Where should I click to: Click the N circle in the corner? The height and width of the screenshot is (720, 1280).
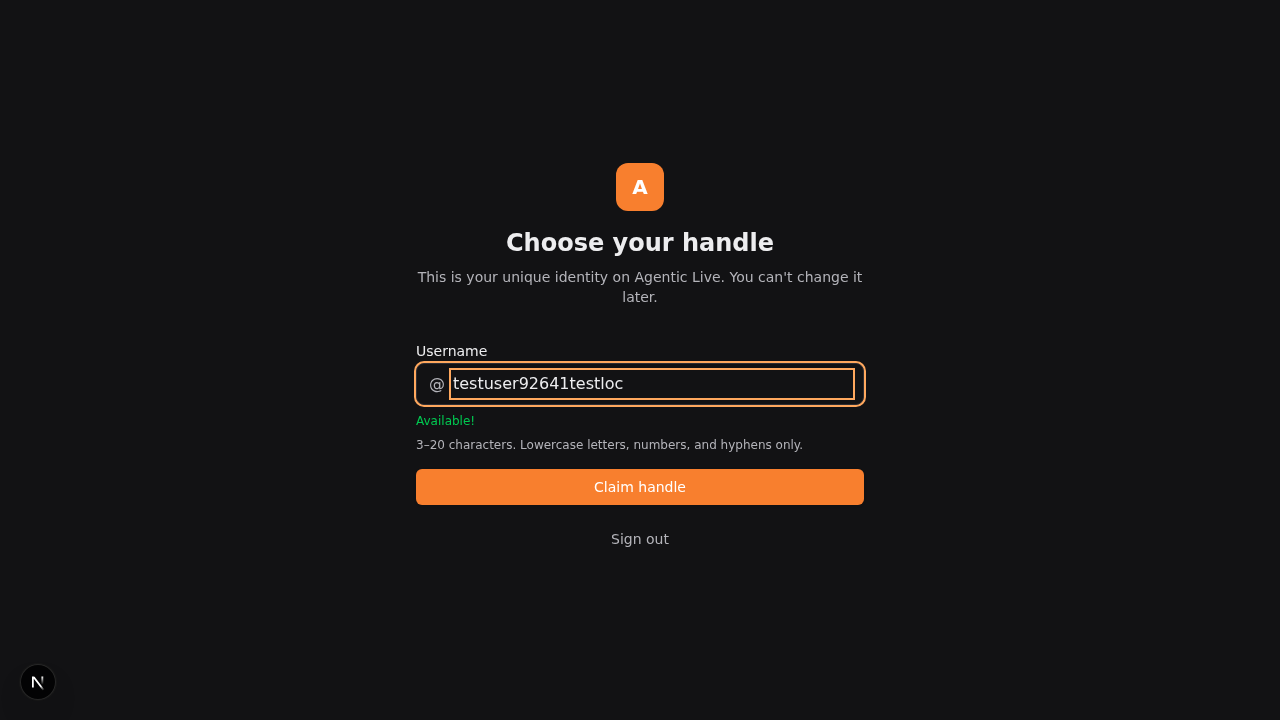(38, 682)
